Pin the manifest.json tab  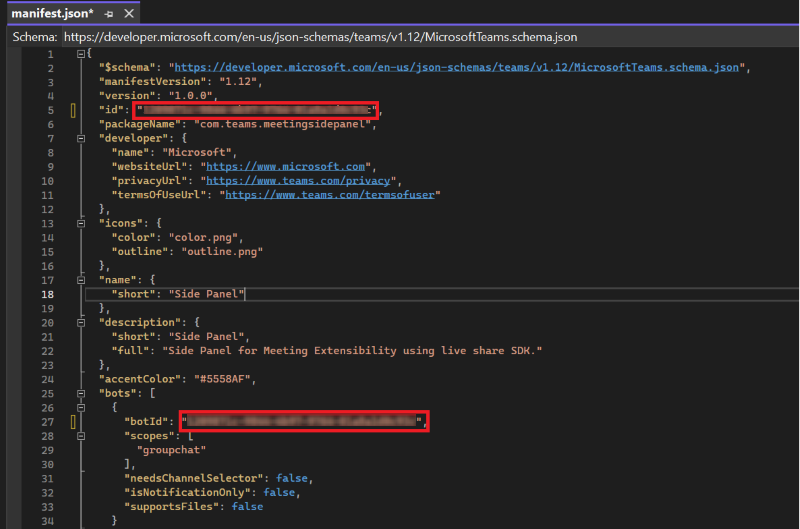[109, 14]
